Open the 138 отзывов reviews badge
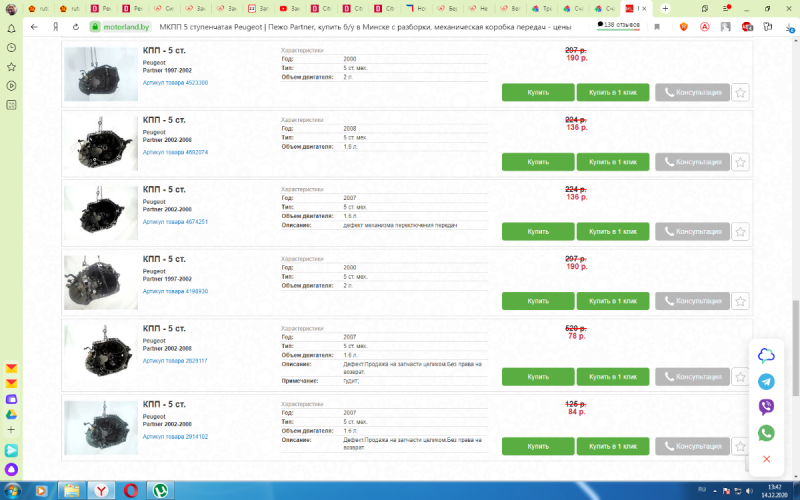This screenshot has width=800, height=500. click(x=621, y=24)
